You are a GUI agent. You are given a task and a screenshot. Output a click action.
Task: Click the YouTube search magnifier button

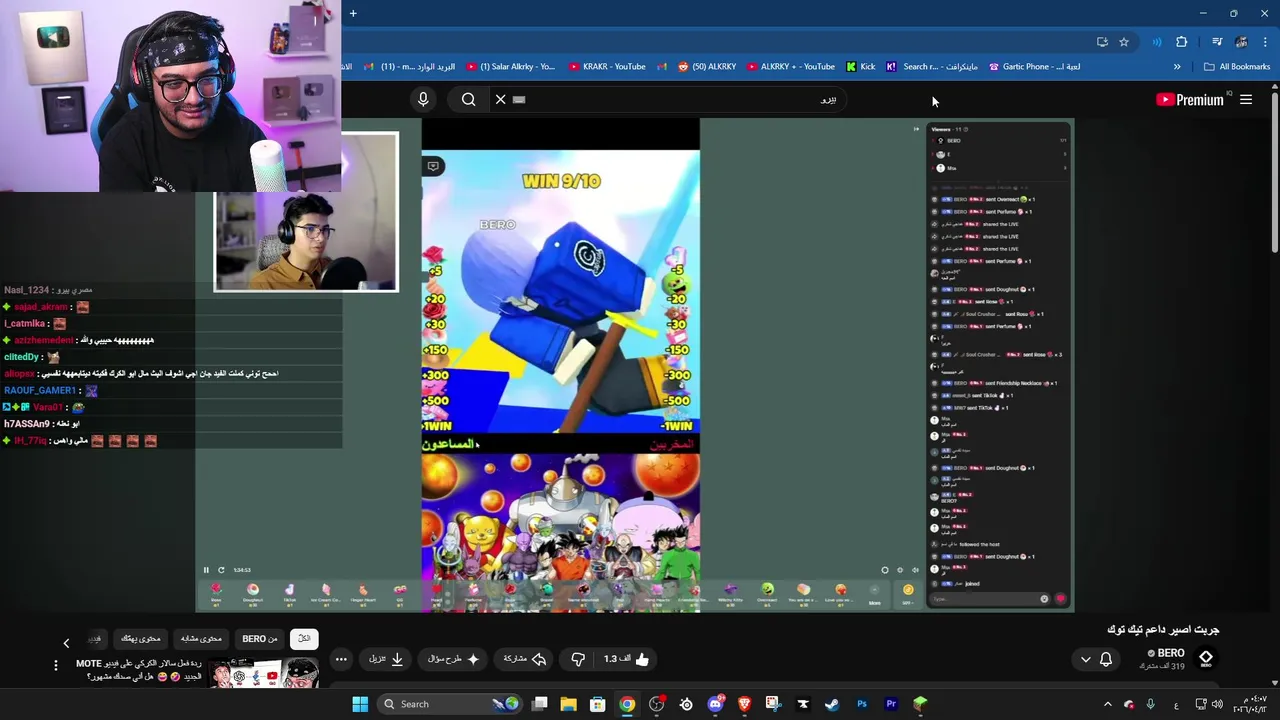(468, 99)
